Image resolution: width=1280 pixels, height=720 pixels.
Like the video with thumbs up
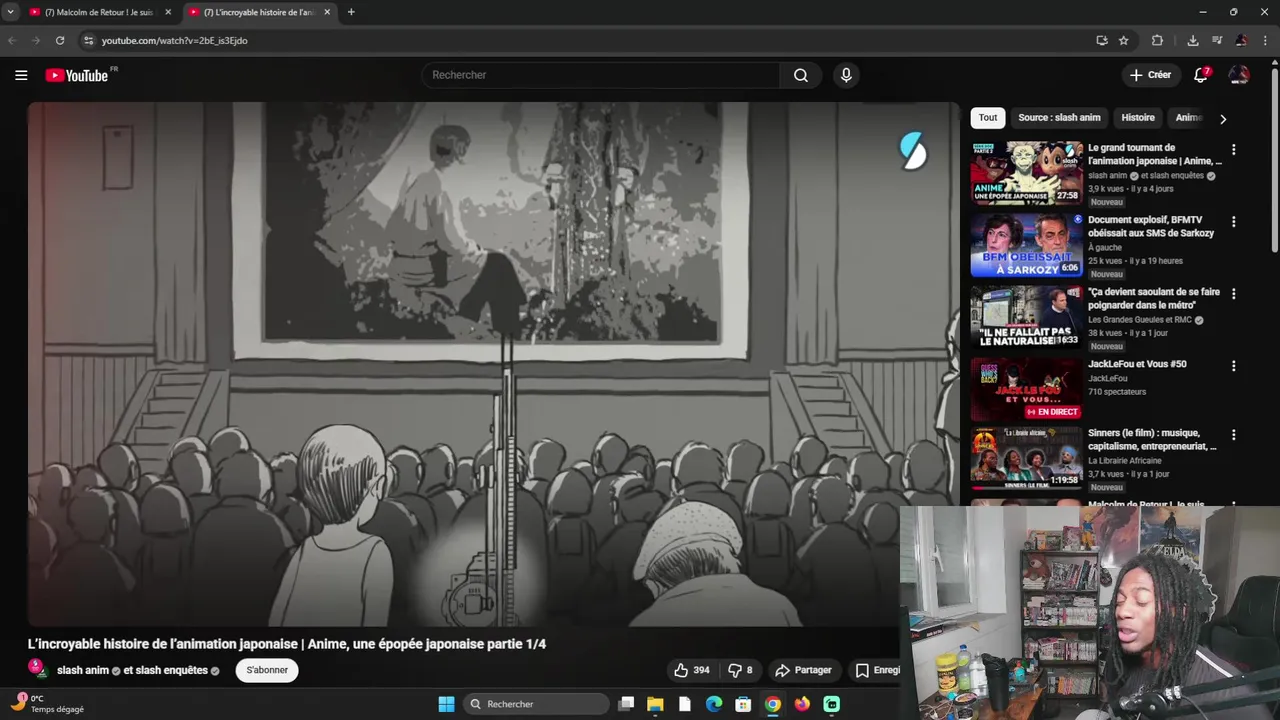pos(692,670)
